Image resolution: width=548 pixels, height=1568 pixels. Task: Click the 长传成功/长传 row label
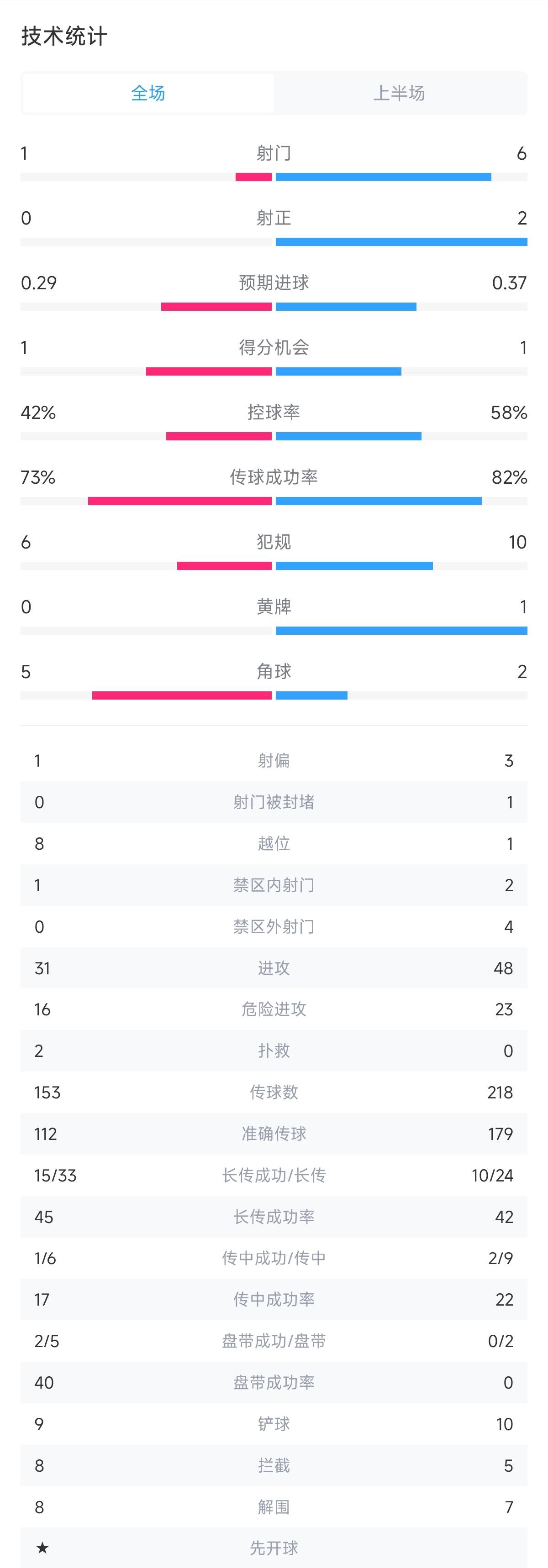(274, 1176)
